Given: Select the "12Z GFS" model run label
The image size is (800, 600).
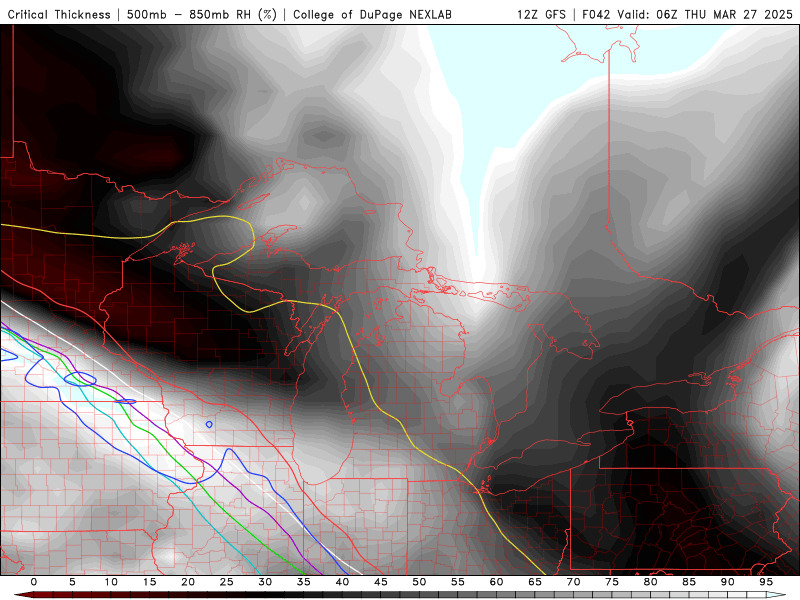Looking at the screenshot, I should [x=541, y=14].
